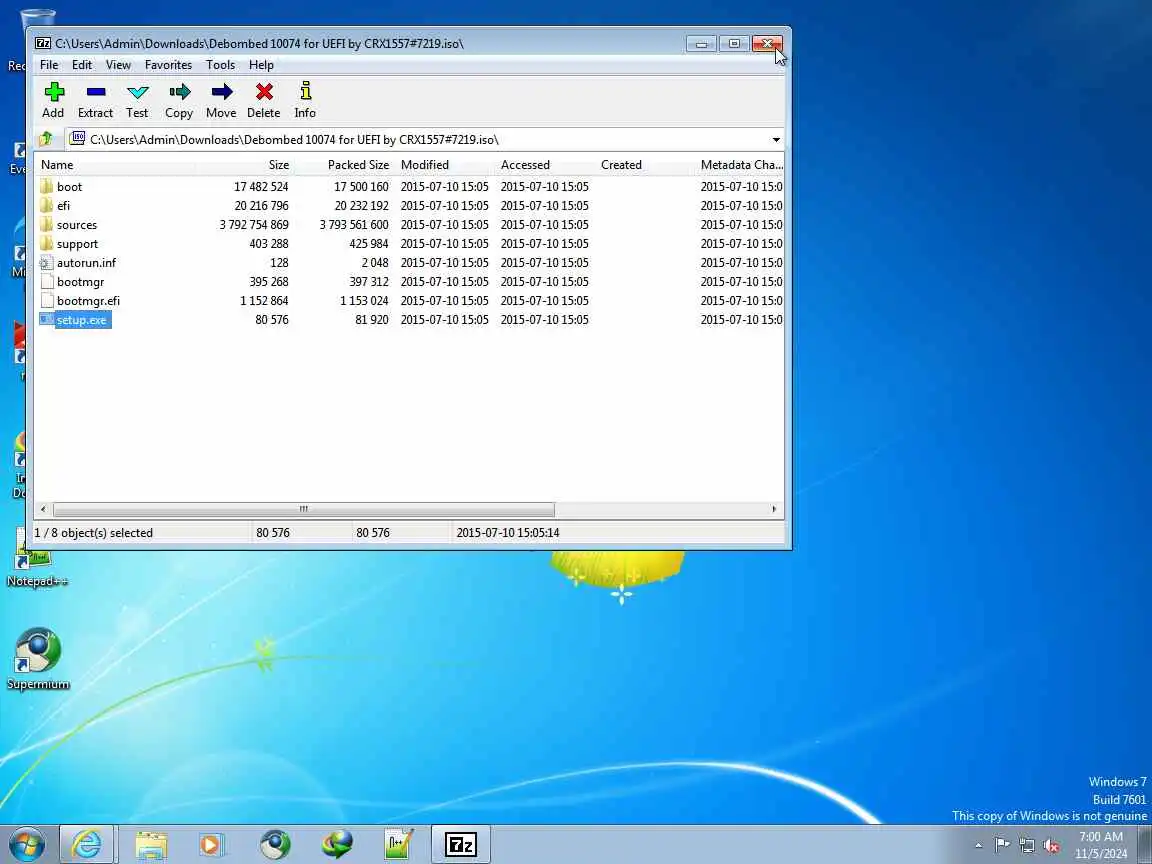Screen dimensions: 1152x864
Task: Sort by Created column header
Action: pos(645,165)
